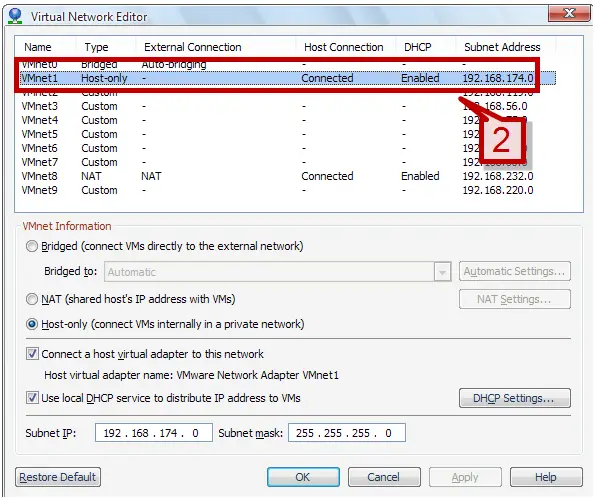Select the VMnet7 row

tap(288, 162)
